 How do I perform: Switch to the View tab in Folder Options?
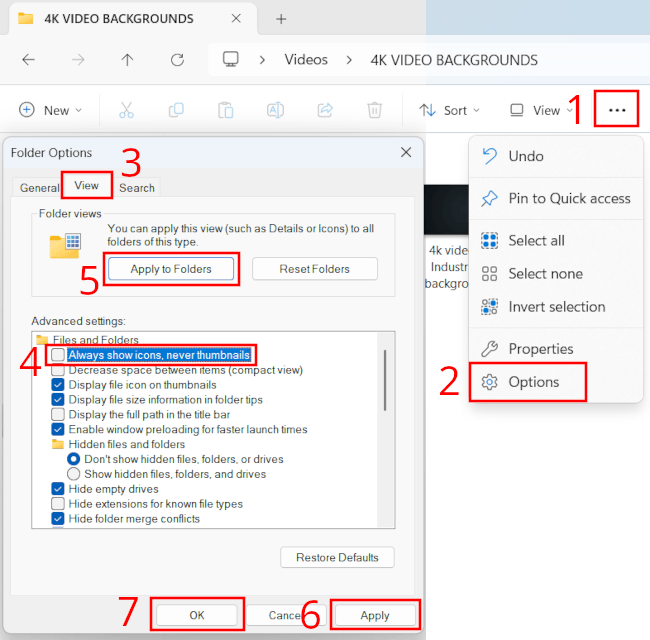[87, 185]
